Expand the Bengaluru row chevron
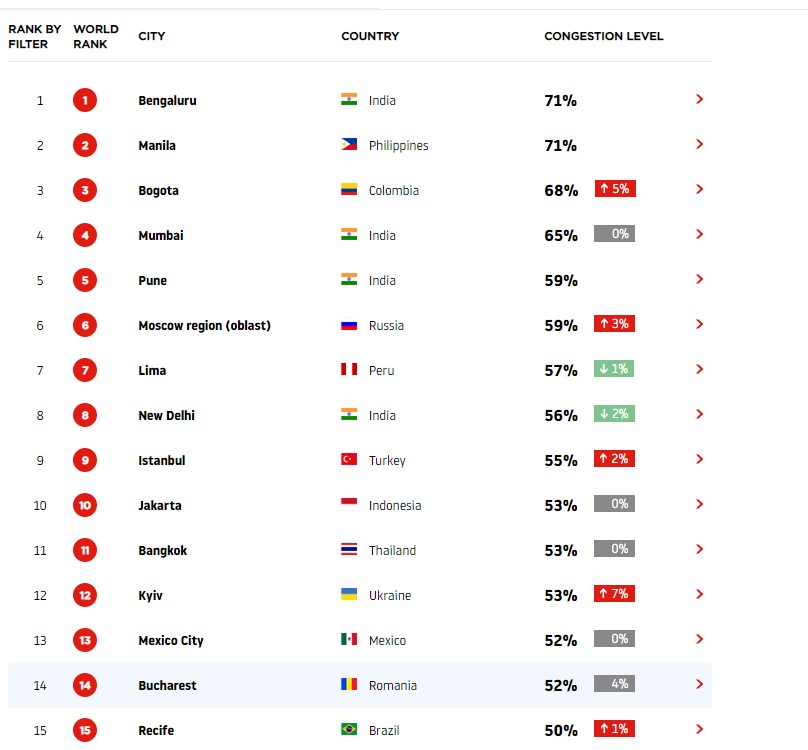The image size is (808, 750). (699, 100)
